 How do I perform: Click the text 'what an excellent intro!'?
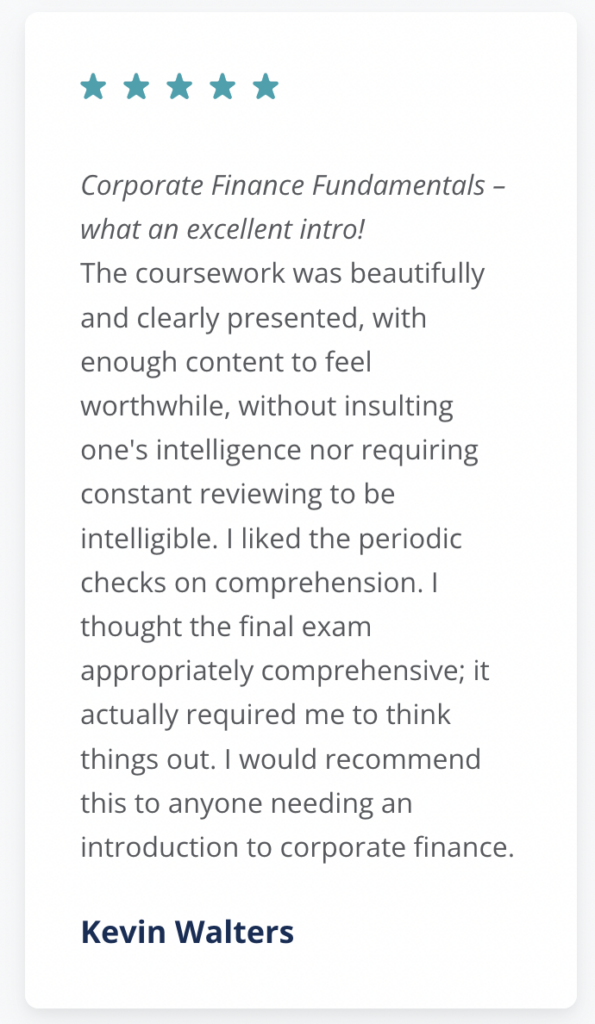tap(222, 230)
